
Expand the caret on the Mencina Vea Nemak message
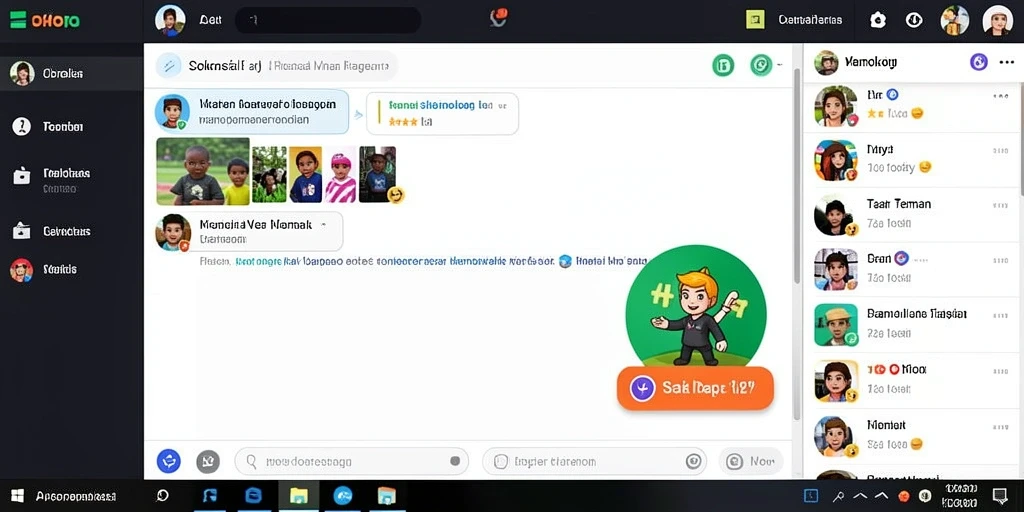point(321,225)
